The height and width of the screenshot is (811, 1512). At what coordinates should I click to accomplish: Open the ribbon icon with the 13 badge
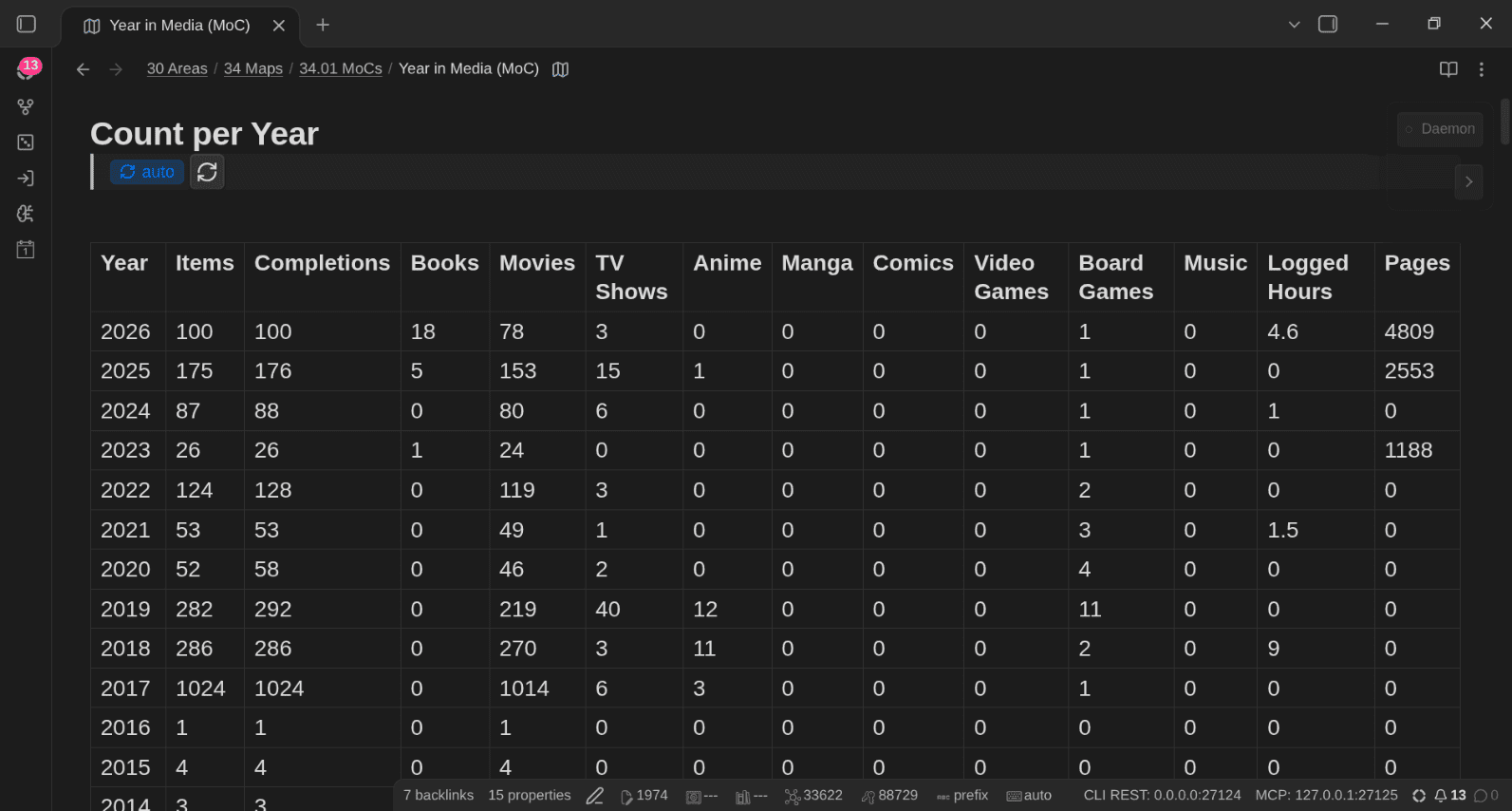tap(26, 70)
